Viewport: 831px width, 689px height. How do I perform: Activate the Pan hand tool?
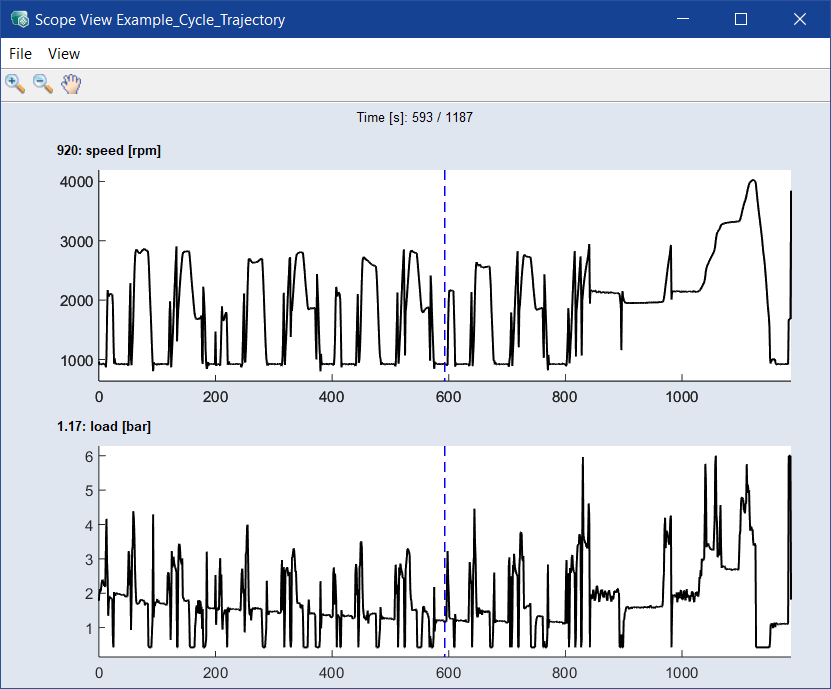pos(71,84)
